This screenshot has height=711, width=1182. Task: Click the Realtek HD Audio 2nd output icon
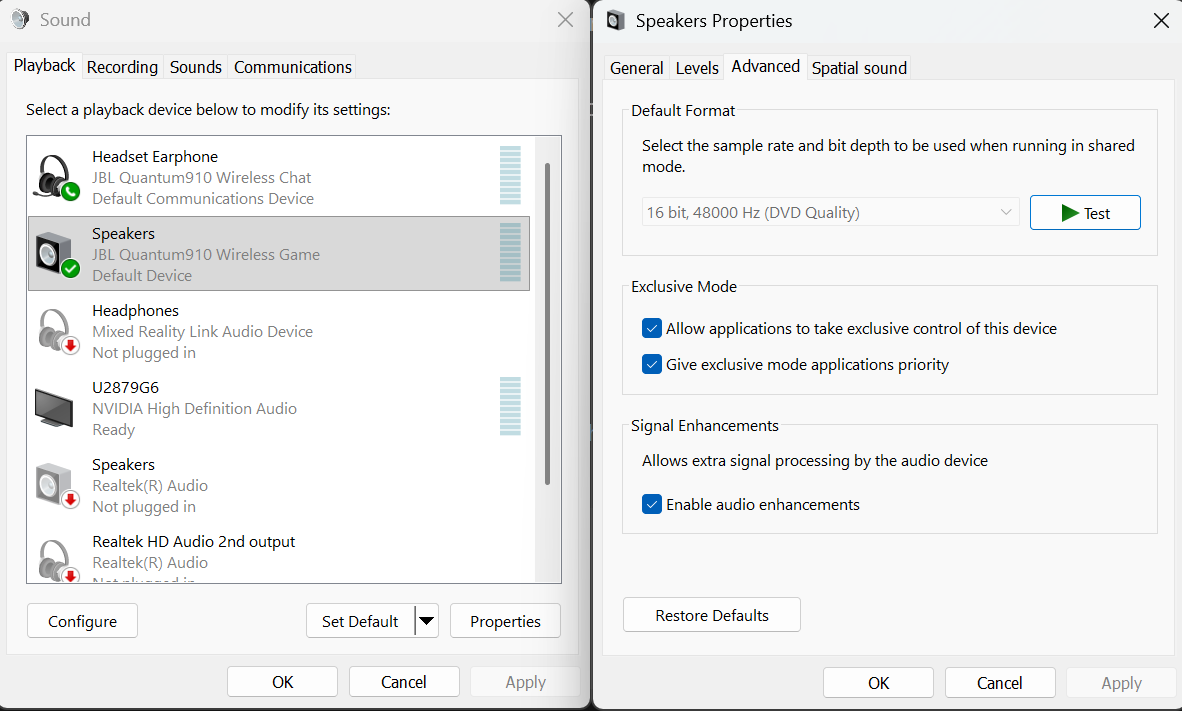55,558
